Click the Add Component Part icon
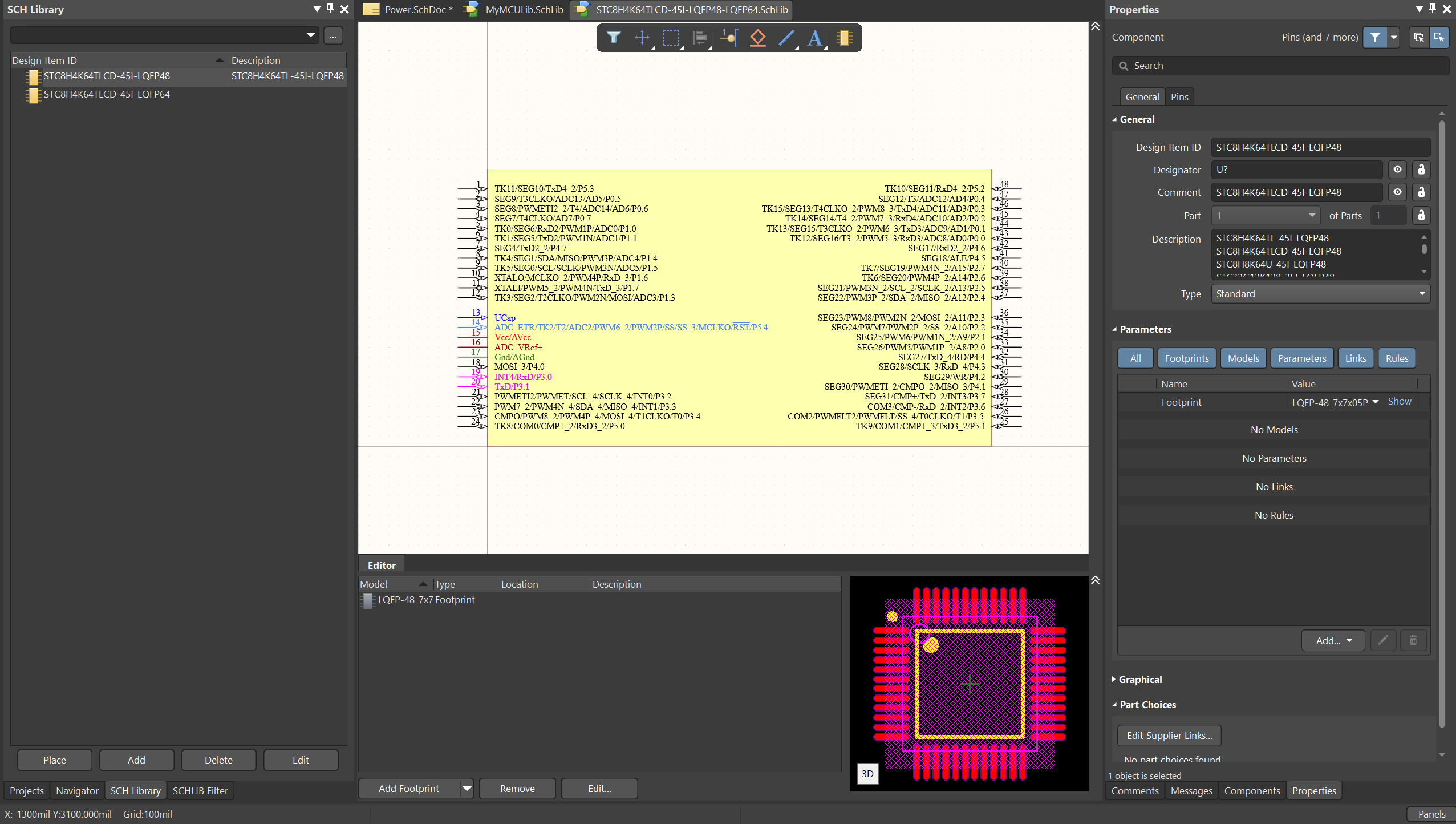The height and width of the screenshot is (824, 1456). point(844,38)
